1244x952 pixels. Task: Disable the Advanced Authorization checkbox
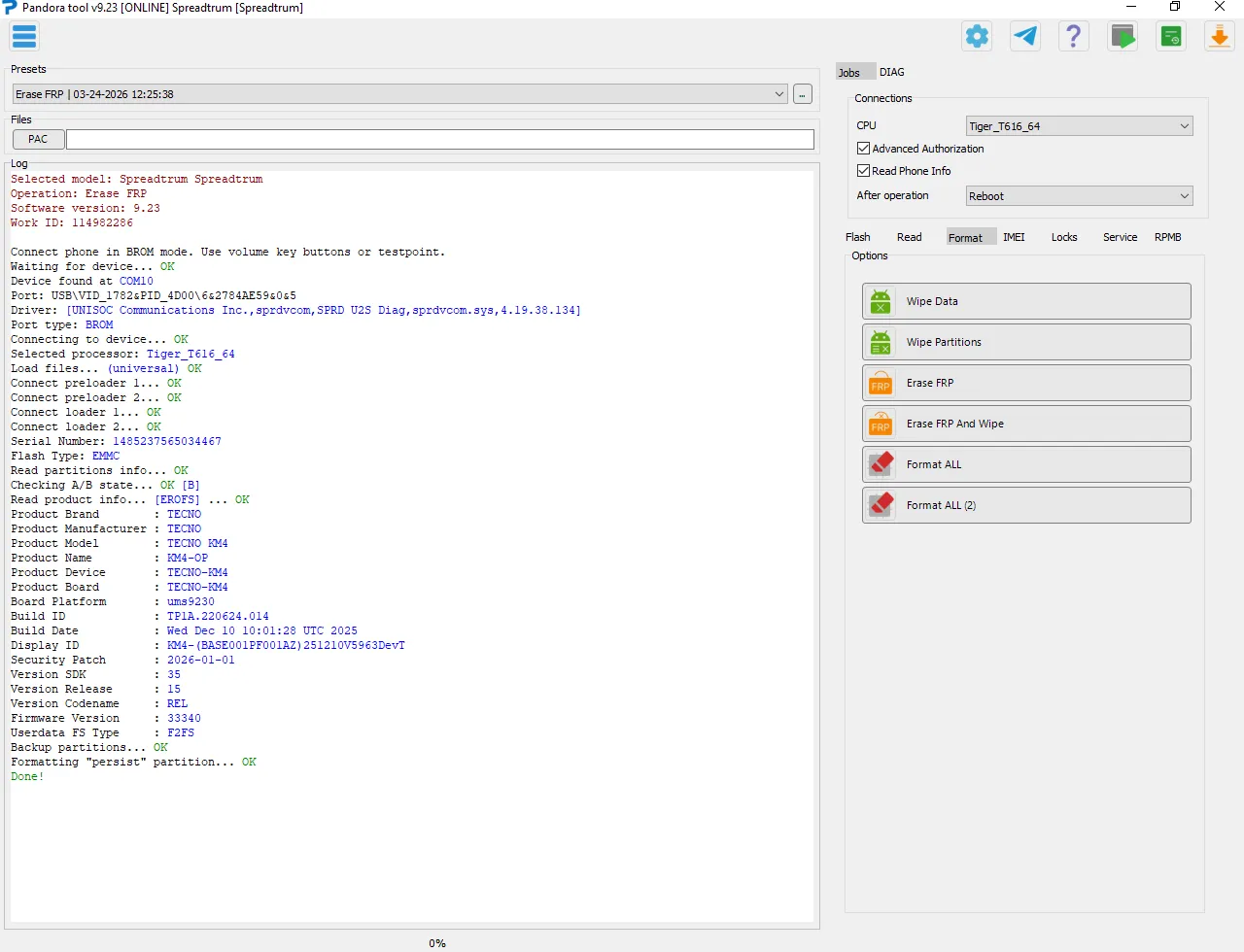(863, 149)
